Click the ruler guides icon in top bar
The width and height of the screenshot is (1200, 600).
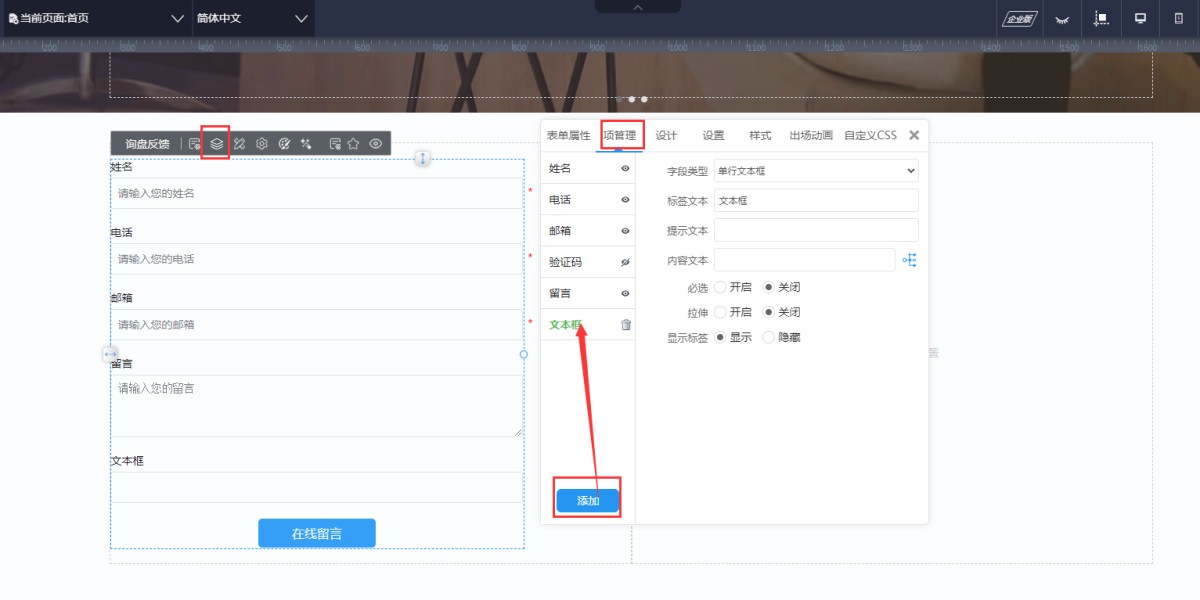(1101, 18)
